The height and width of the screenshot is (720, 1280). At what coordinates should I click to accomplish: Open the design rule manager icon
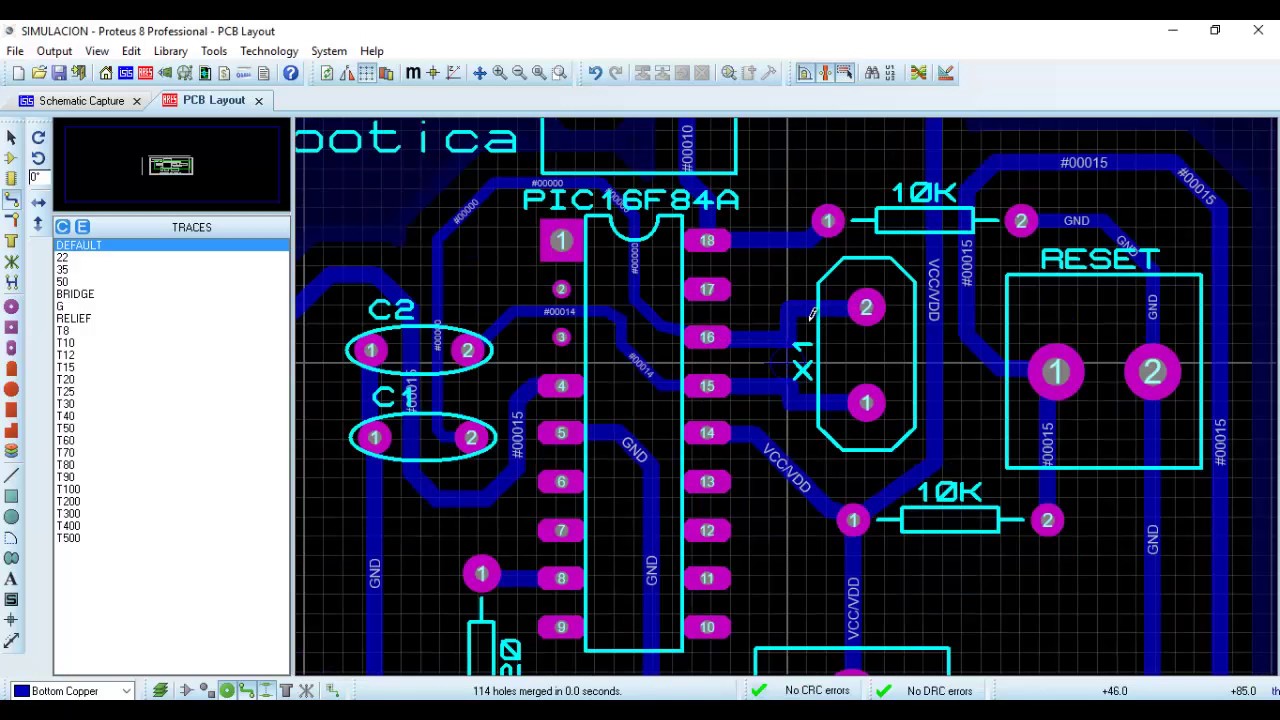(945, 73)
